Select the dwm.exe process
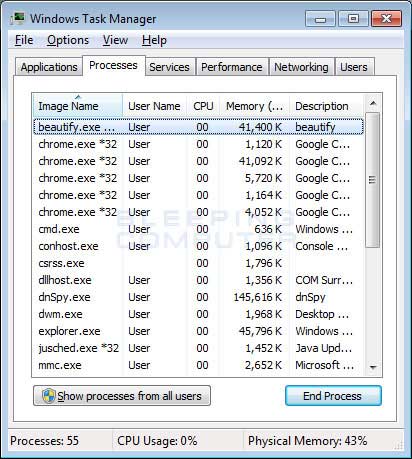The width and height of the screenshot is (412, 459). point(198,314)
